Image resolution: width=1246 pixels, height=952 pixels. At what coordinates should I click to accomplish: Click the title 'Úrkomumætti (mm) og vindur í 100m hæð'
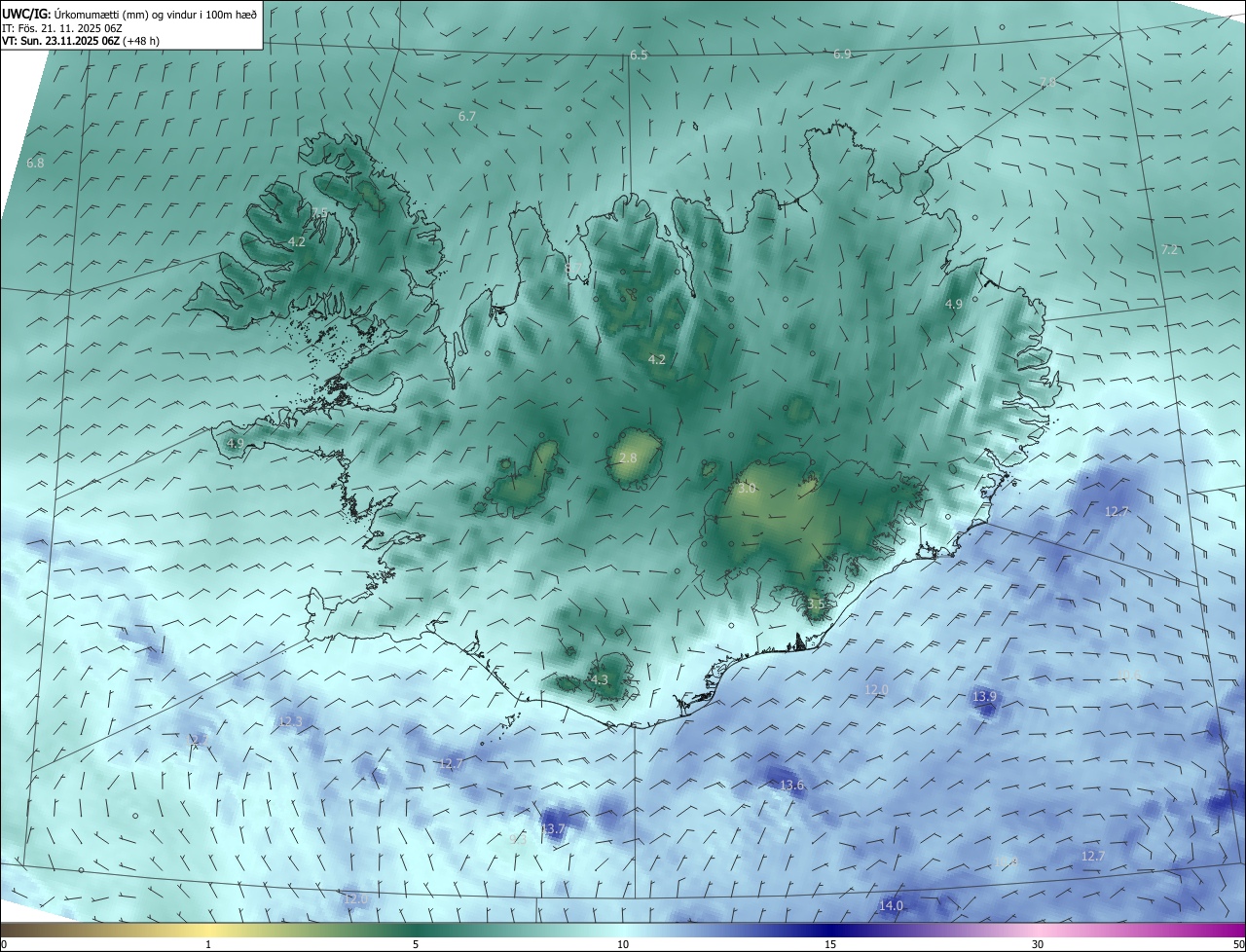click(156, 13)
